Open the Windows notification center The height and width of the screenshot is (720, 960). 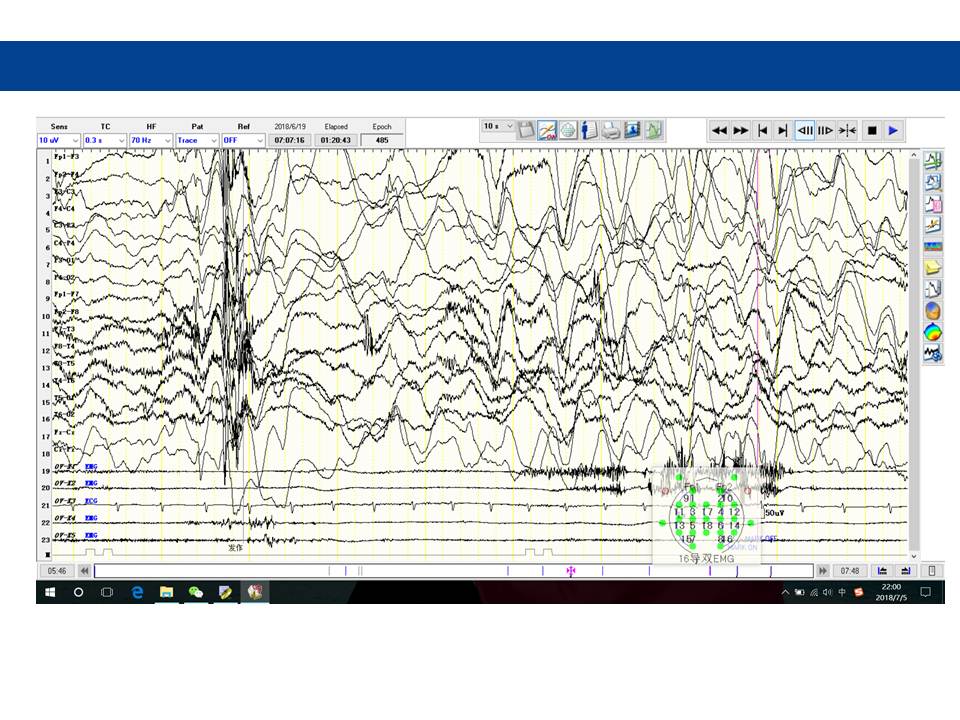pos(926,592)
